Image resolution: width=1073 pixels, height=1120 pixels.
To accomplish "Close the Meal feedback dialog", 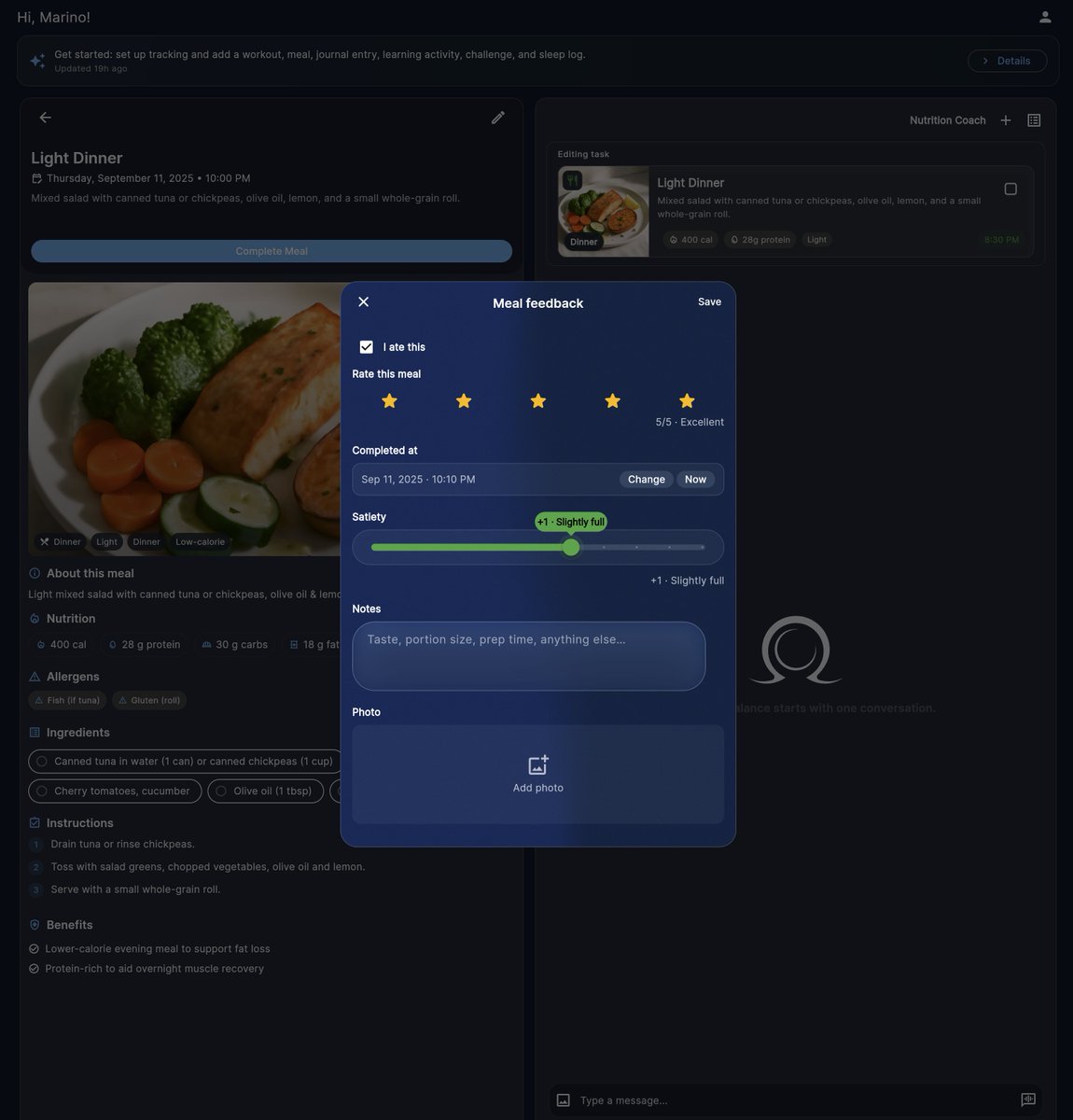I will 363,301.
